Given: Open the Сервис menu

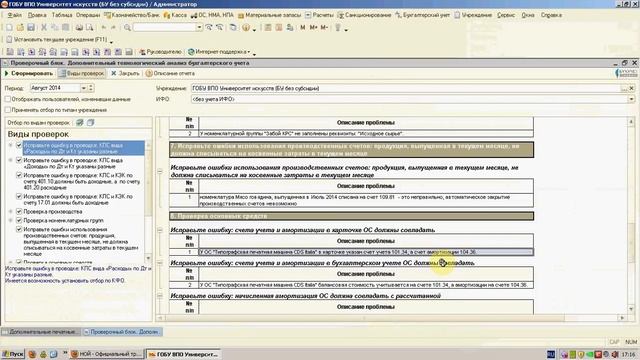Looking at the screenshot, I should (506, 15).
